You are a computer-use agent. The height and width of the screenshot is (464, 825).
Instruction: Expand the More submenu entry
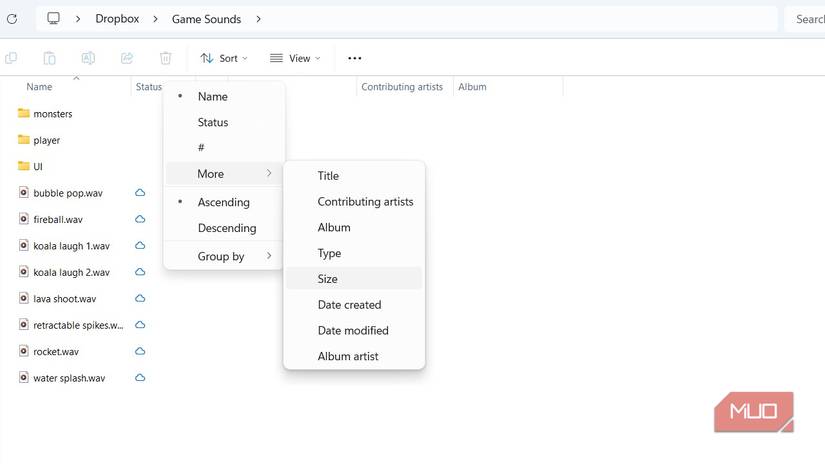pyautogui.click(x=224, y=174)
